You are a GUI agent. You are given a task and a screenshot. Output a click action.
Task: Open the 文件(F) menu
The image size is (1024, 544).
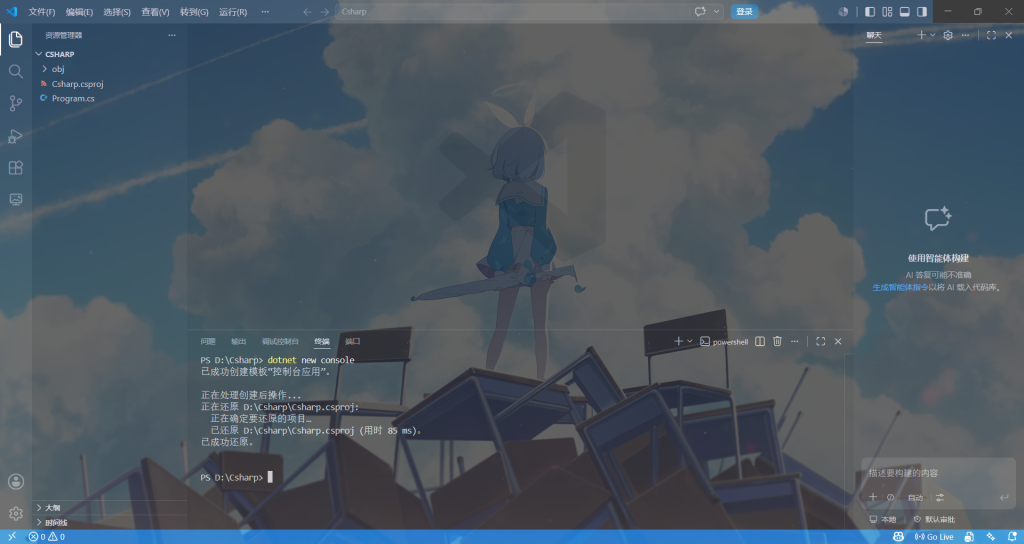[x=42, y=12]
